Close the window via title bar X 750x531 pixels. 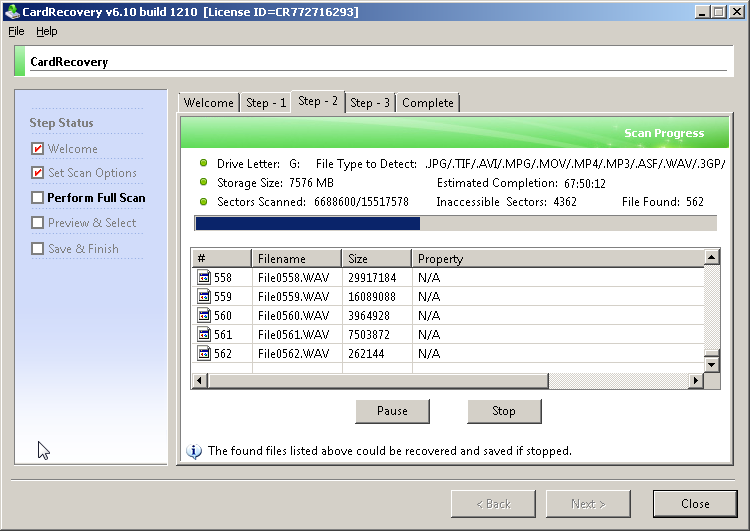(737, 11)
